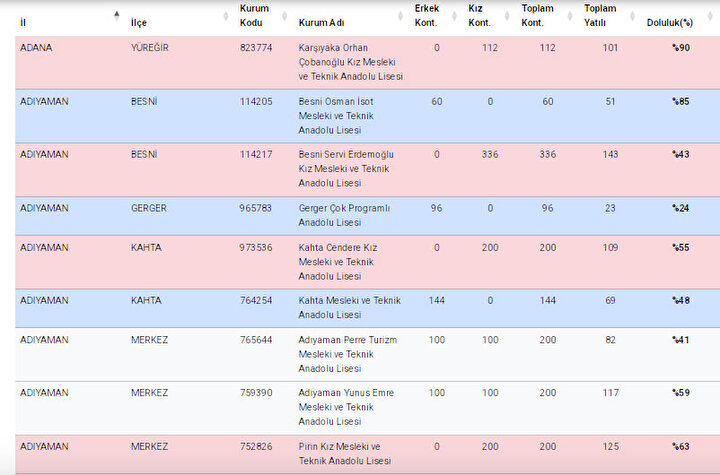Select the %24 occupancy value
720x475 pixels.
(681, 208)
